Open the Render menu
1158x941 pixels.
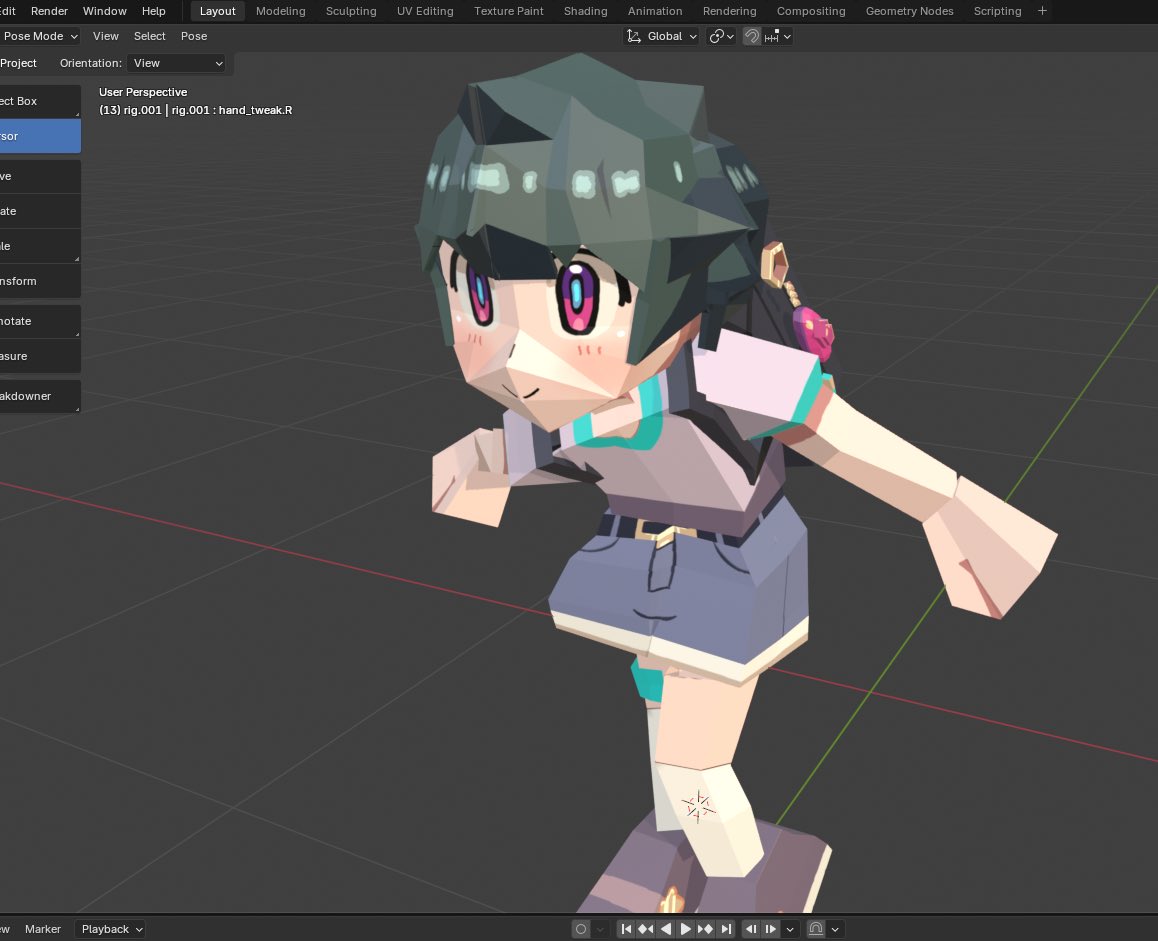click(x=49, y=11)
